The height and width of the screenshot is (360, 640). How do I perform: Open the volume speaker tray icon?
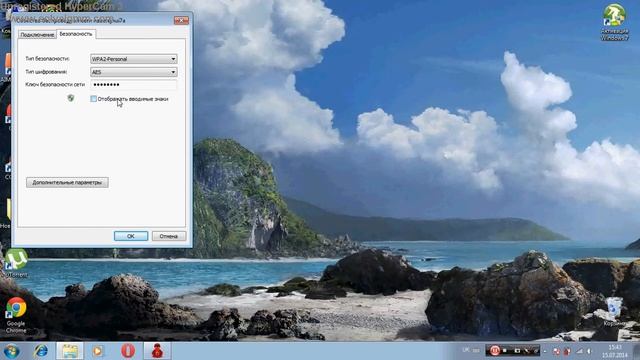pos(589,351)
